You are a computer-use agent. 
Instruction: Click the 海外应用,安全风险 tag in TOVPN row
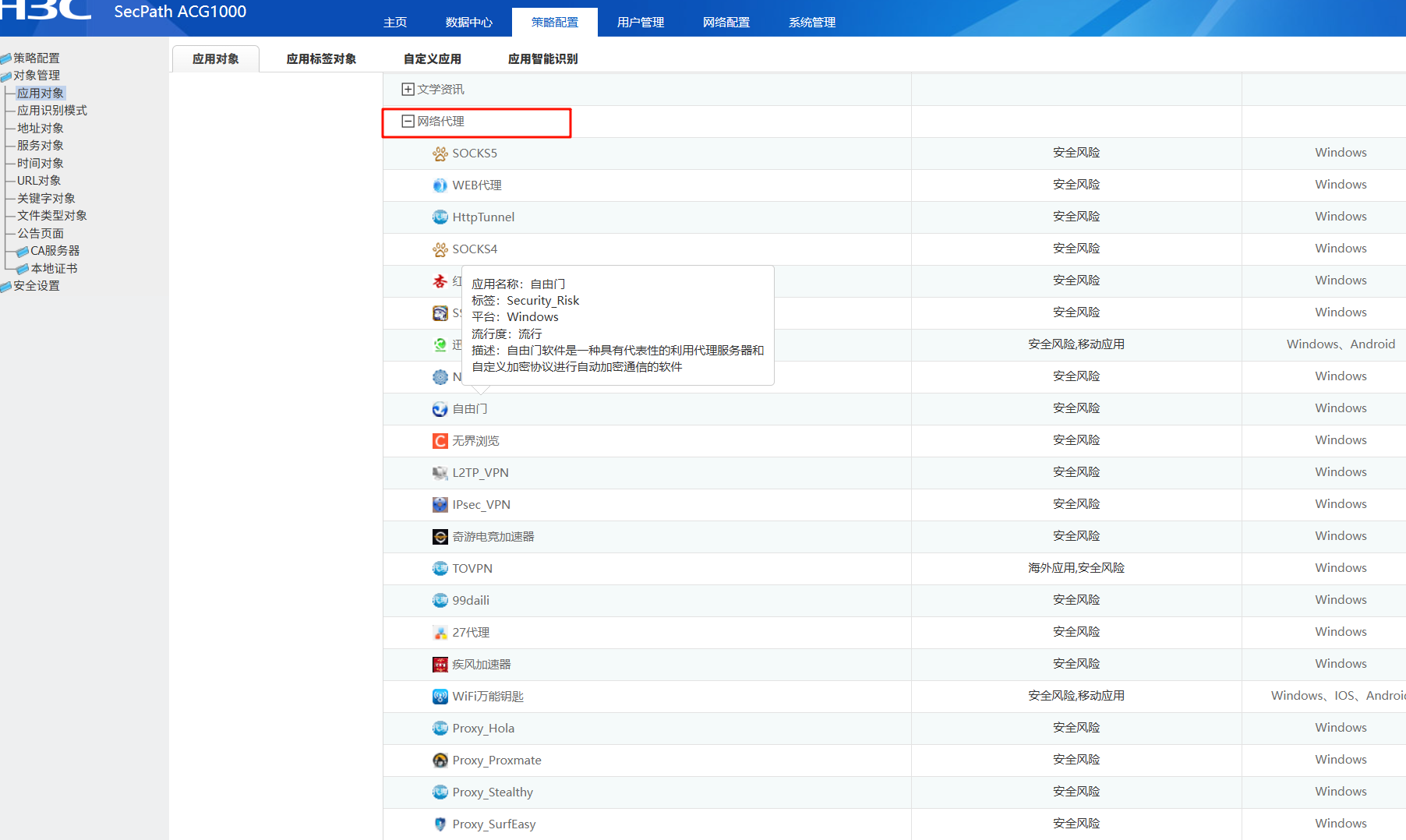coord(1076,568)
